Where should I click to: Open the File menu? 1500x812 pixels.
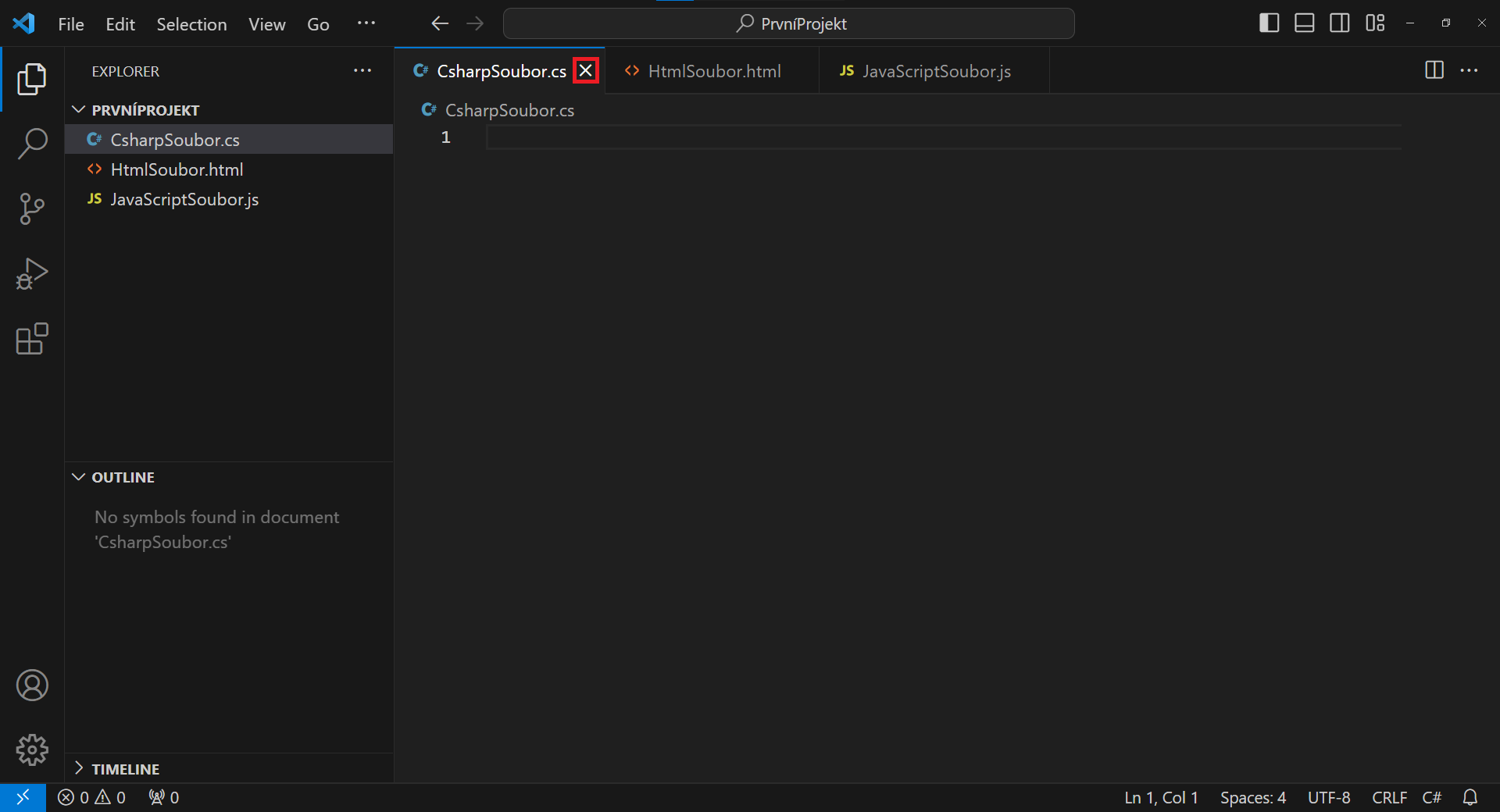pyautogui.click(x=70, y=23)
